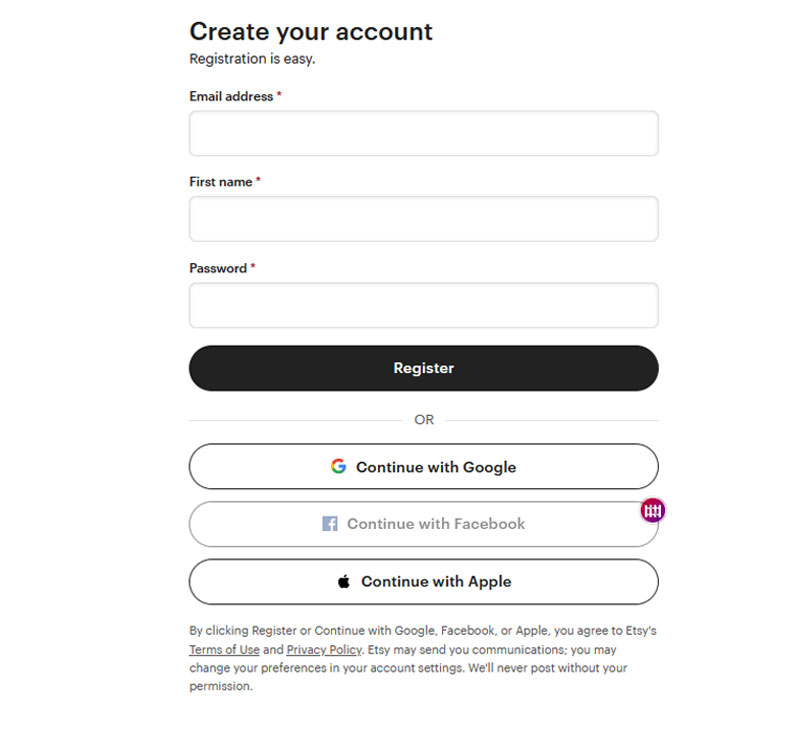Focus the Email address input field

point(423,133)
